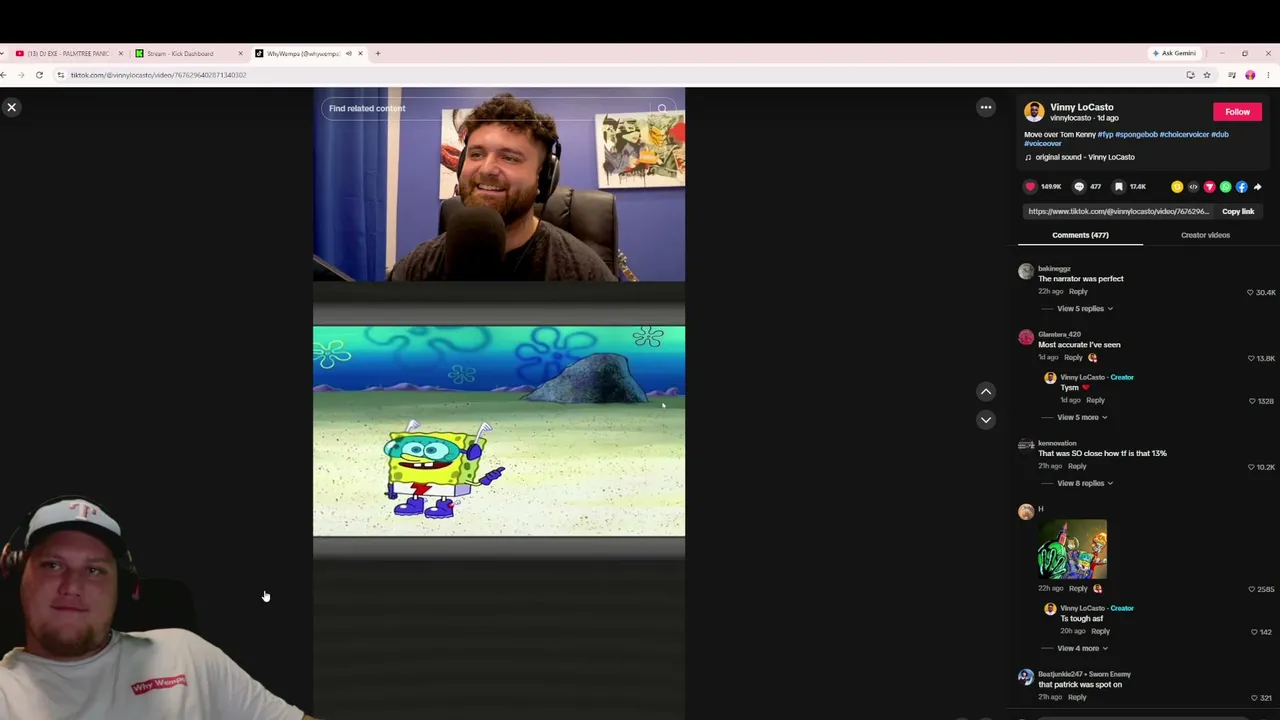Select the video URL field

tap(1118, 212)
